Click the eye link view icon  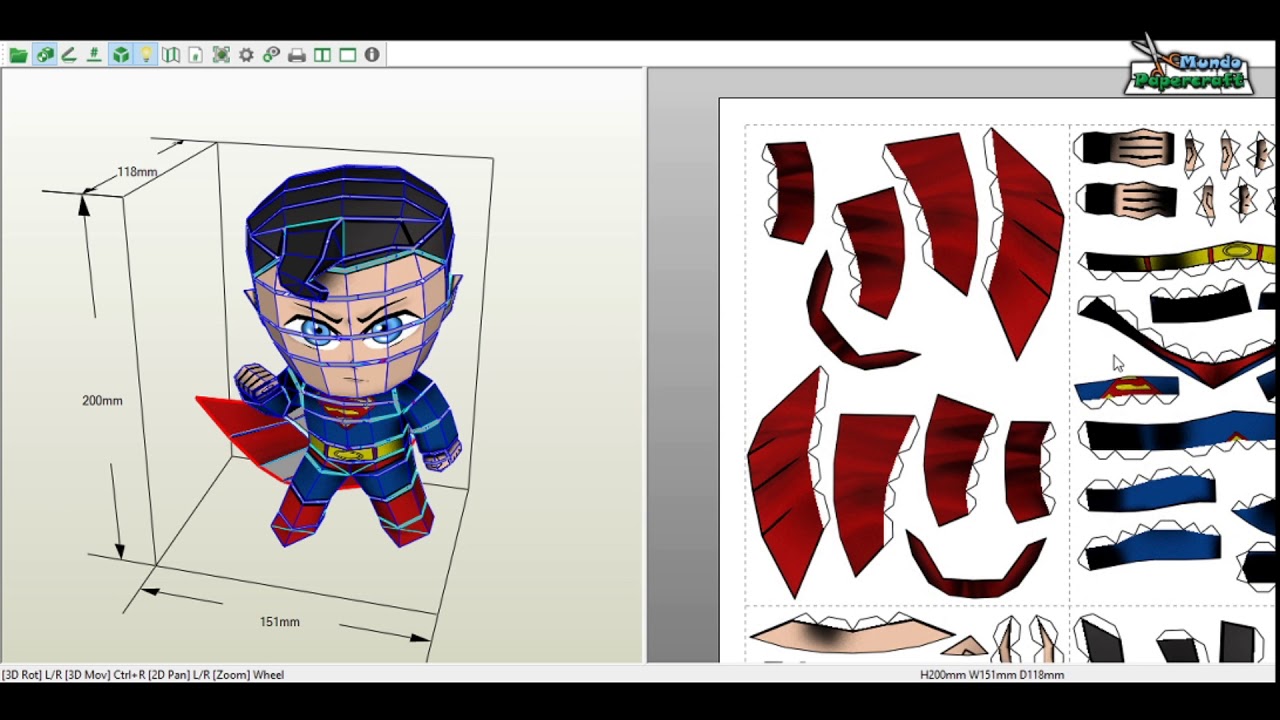pyautogui.click(x=271, y=55)
